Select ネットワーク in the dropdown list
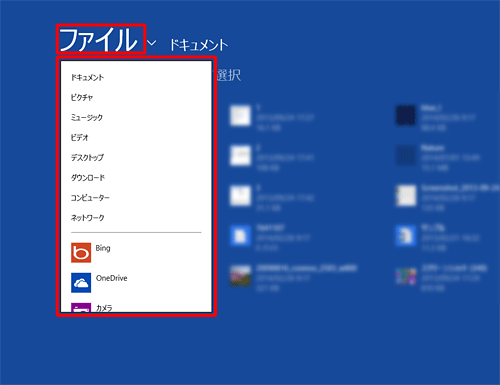 click(x=88, y=218)
